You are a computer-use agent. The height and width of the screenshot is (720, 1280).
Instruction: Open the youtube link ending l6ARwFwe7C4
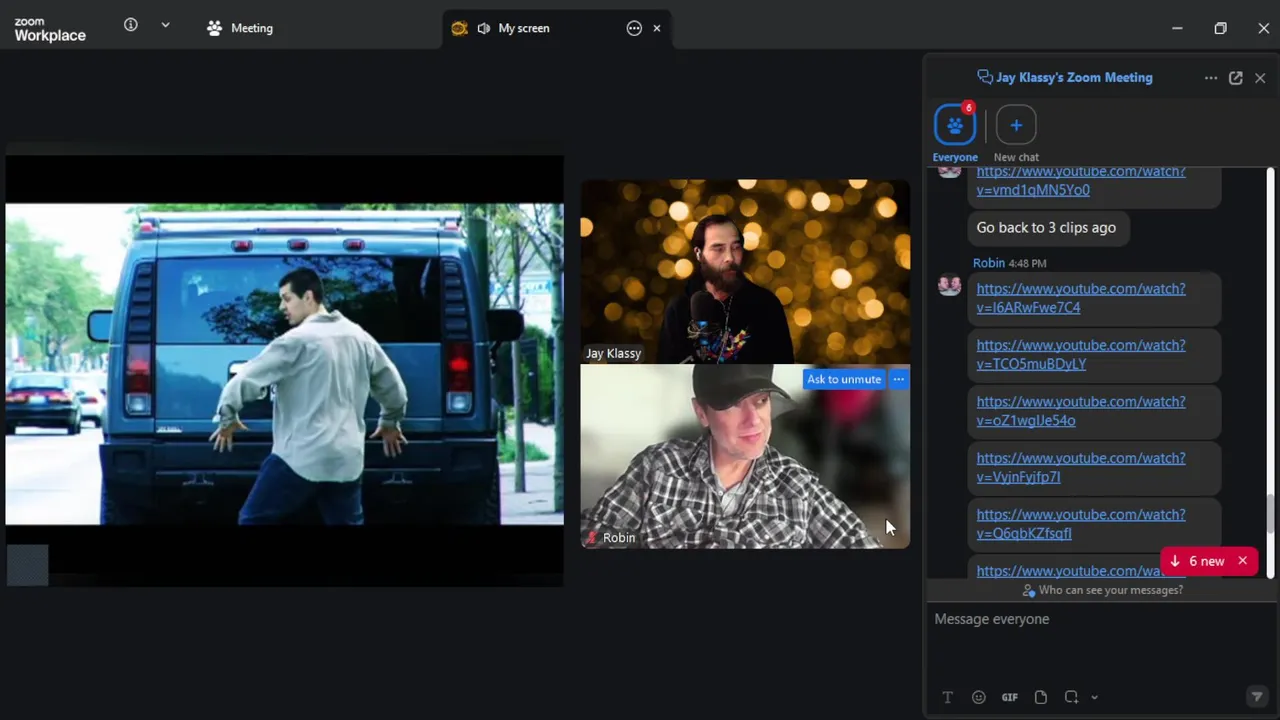(x=1081, y=298)
